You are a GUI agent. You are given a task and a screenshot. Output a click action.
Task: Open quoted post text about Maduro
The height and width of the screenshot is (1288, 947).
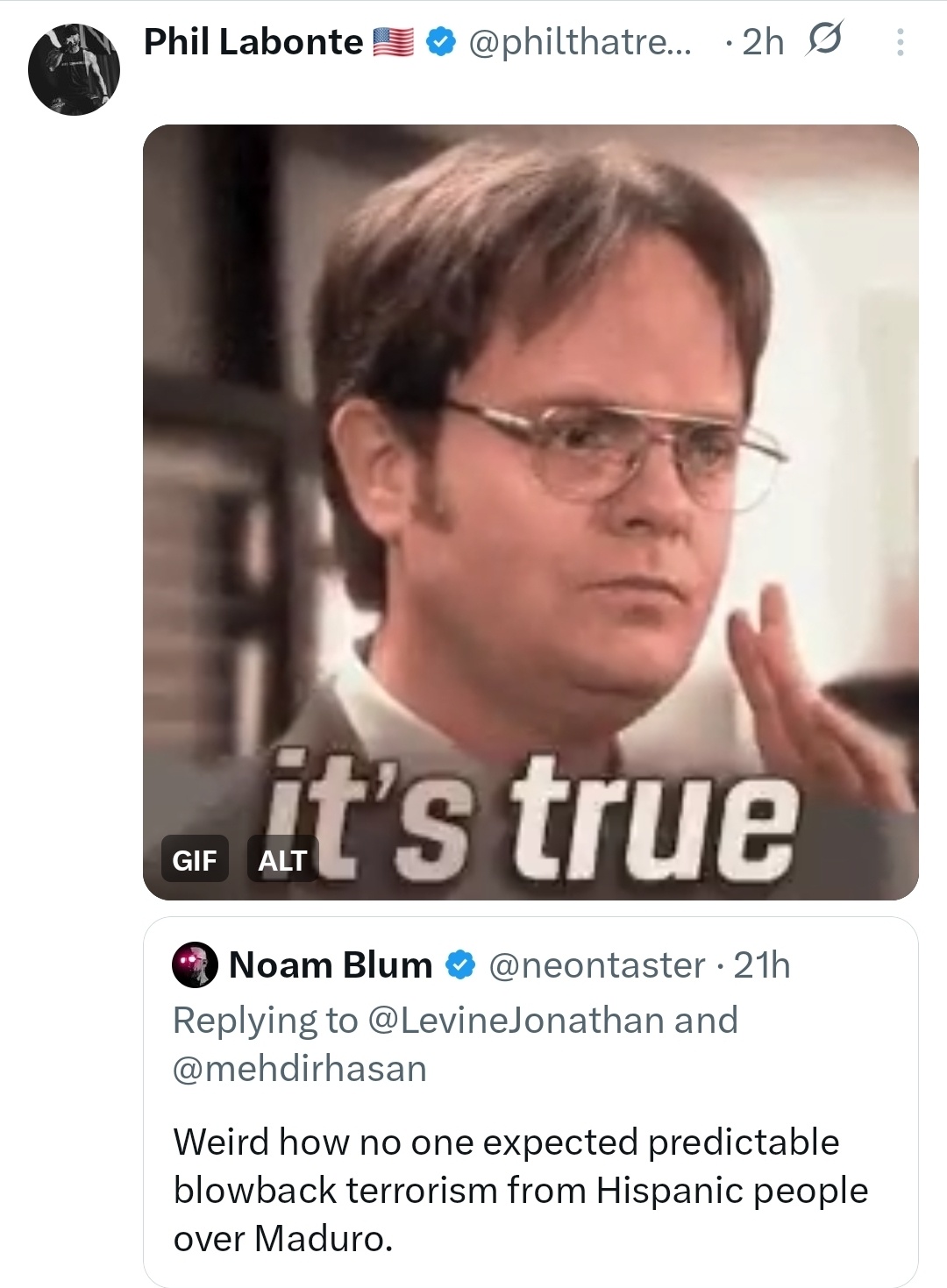coord(520,1190)
